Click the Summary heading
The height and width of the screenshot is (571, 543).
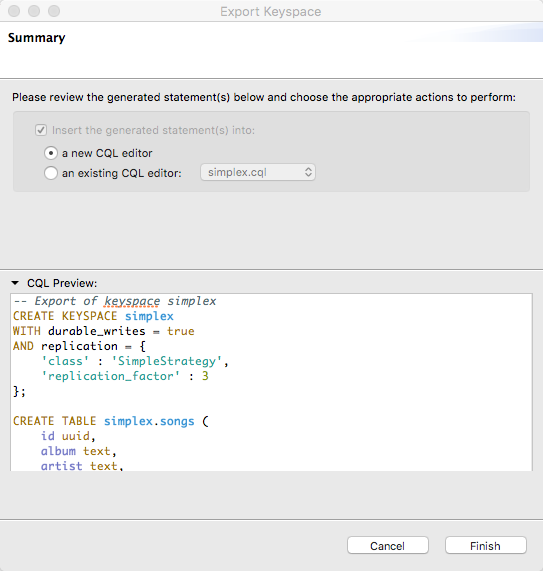[37, 38]
